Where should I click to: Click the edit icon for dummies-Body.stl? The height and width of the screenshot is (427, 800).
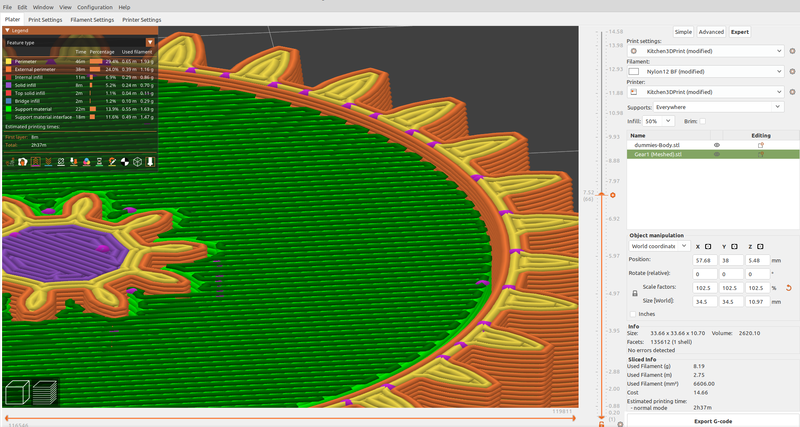tap(761, 145)
